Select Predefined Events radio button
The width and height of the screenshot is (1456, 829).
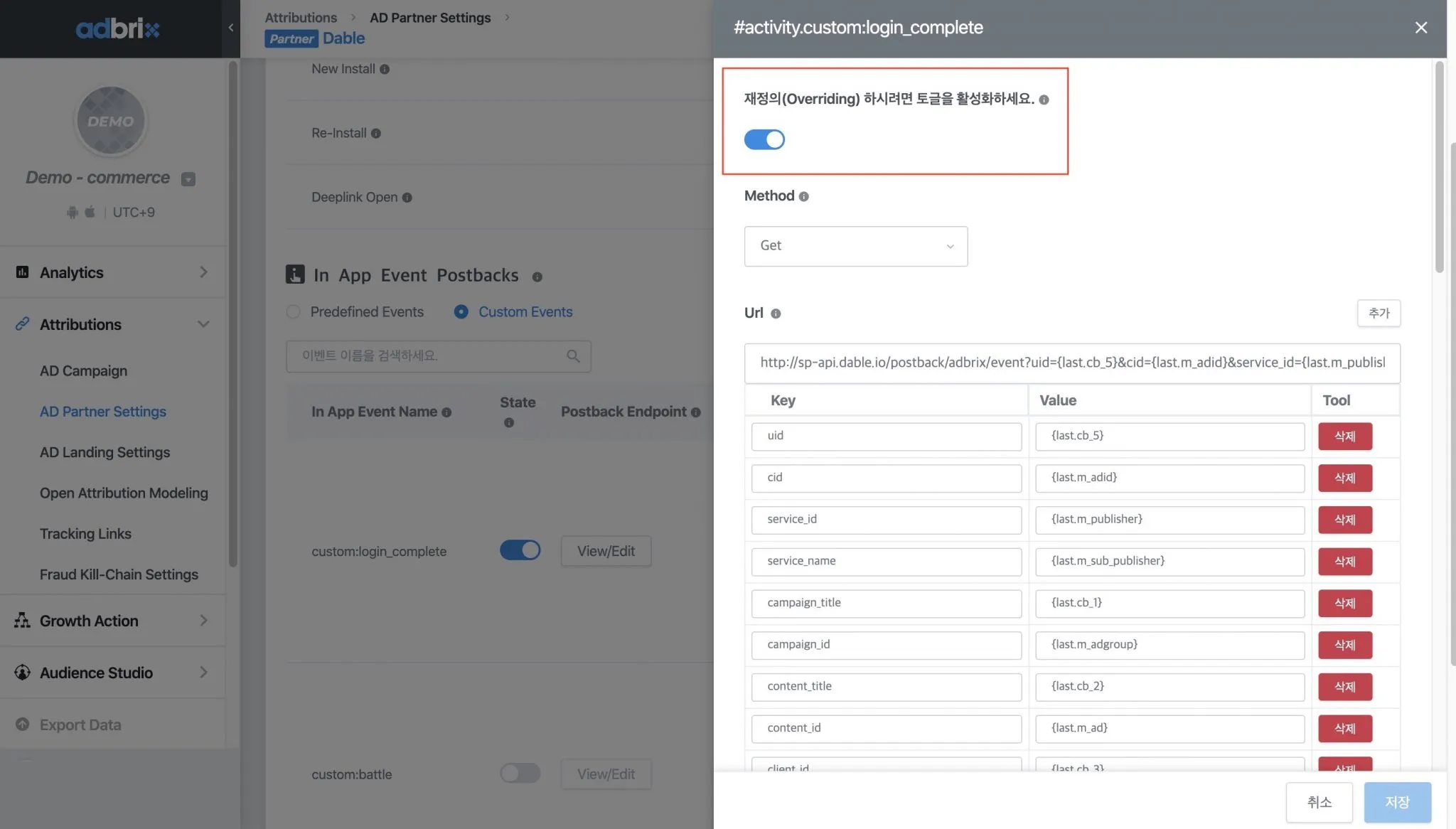(293, 312)
